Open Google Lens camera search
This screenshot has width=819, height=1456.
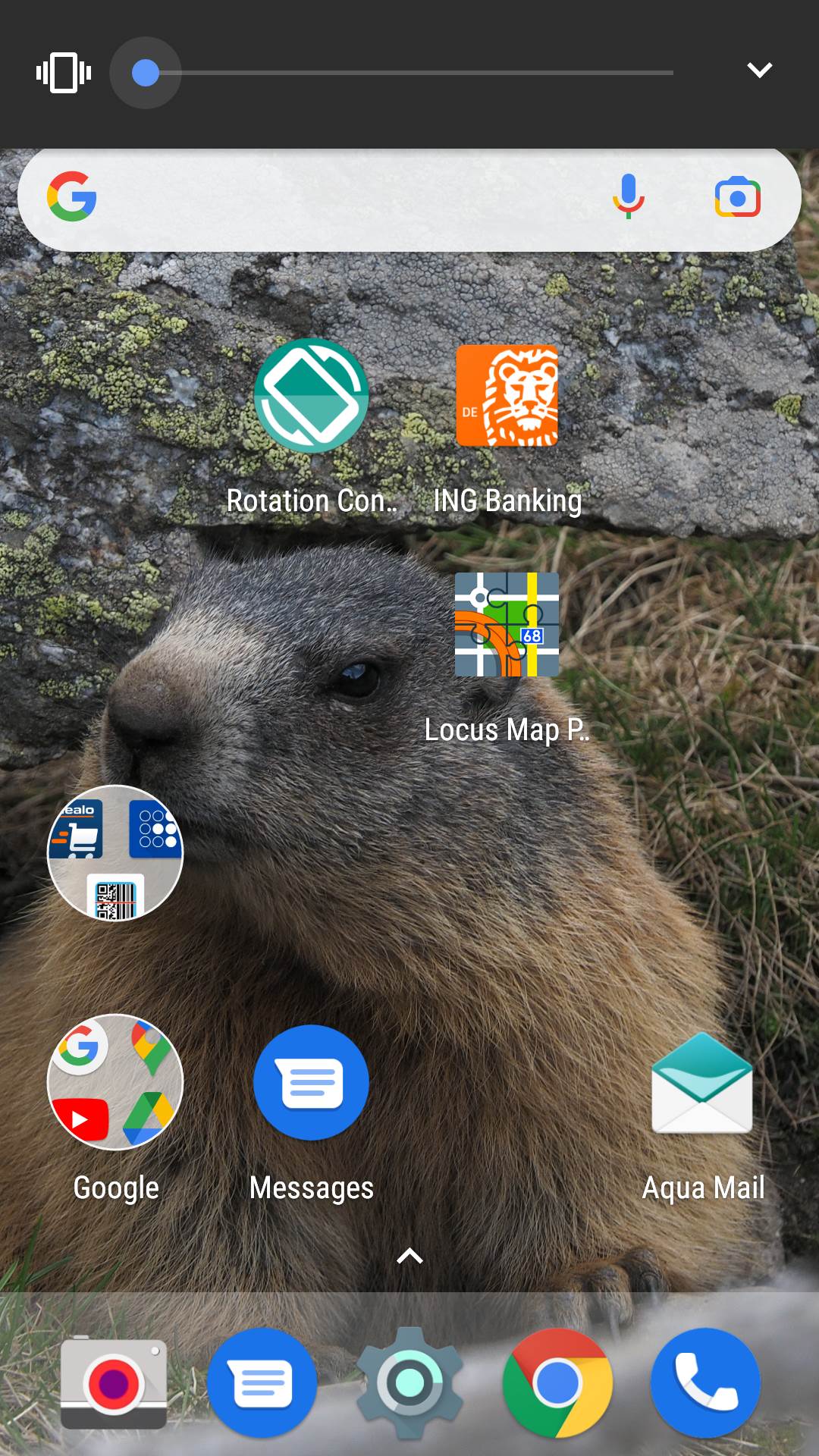737,197
